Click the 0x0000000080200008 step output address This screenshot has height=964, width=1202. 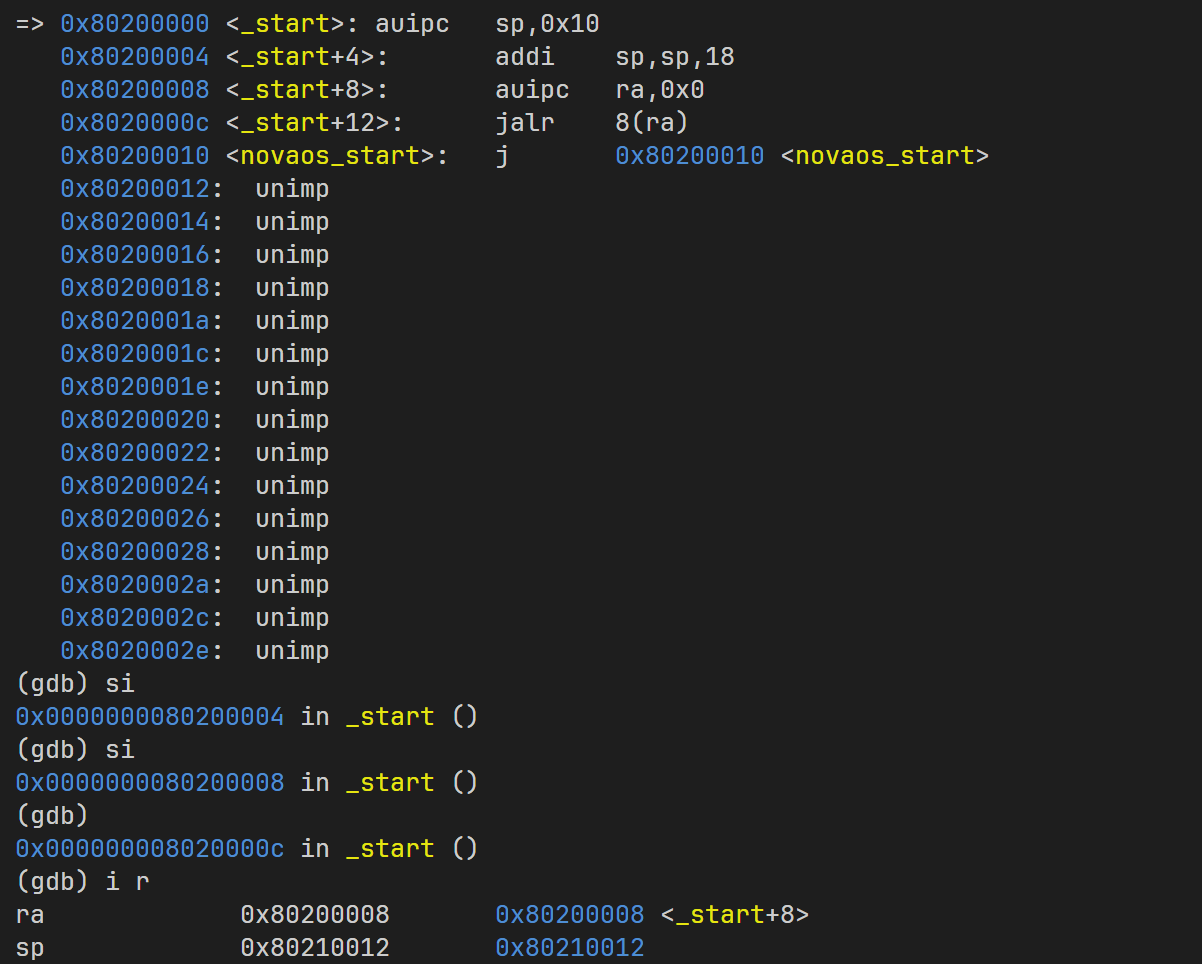click(x=150, y=783)
